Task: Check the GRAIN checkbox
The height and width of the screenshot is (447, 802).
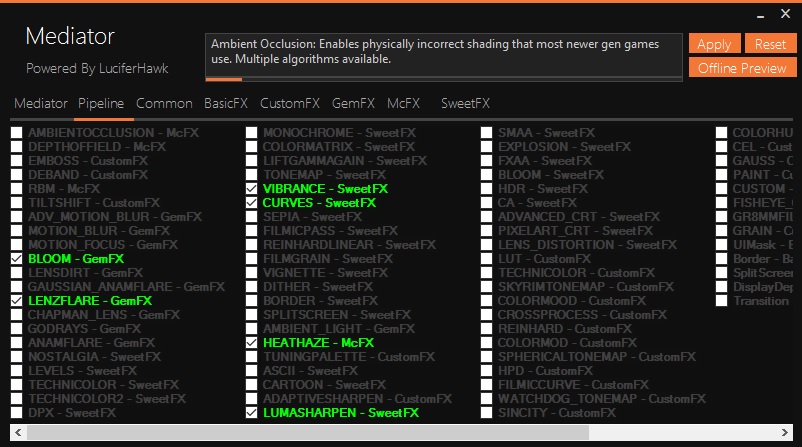Action: coord(721,231)
